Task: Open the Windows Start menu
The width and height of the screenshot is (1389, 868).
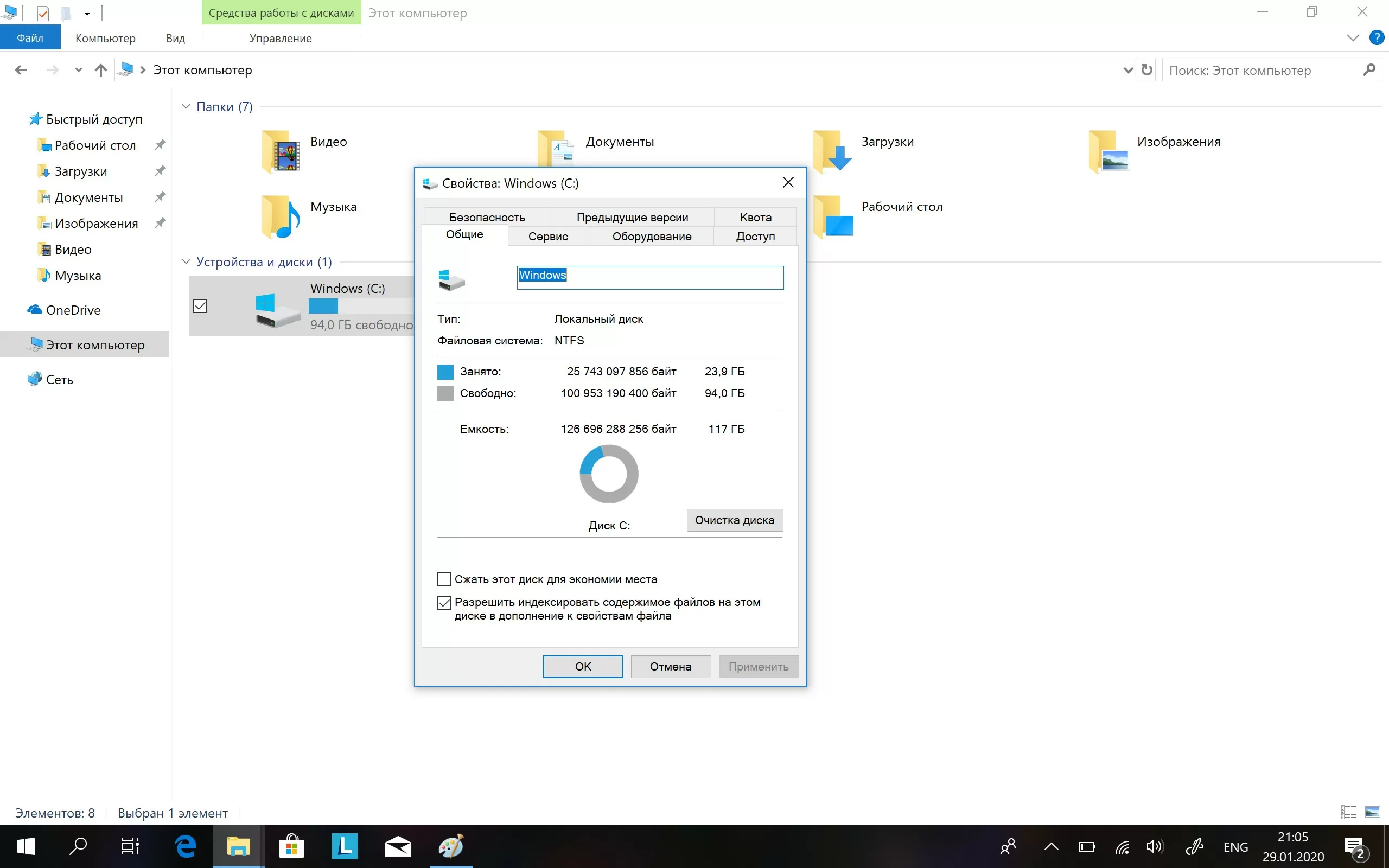Action: (26, 846)
